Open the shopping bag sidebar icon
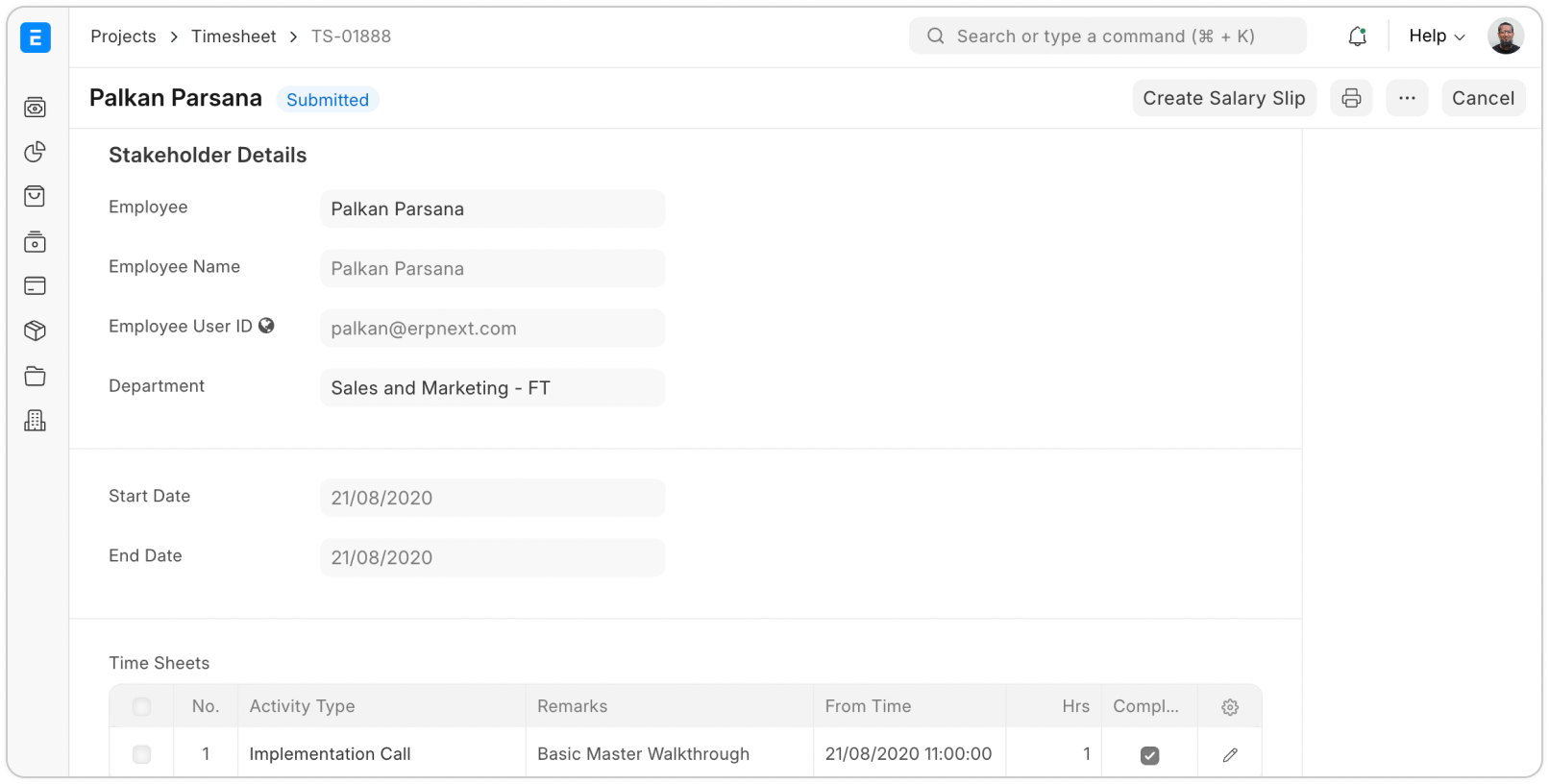This screenshot has width=1549, height=784. (35, 197)
